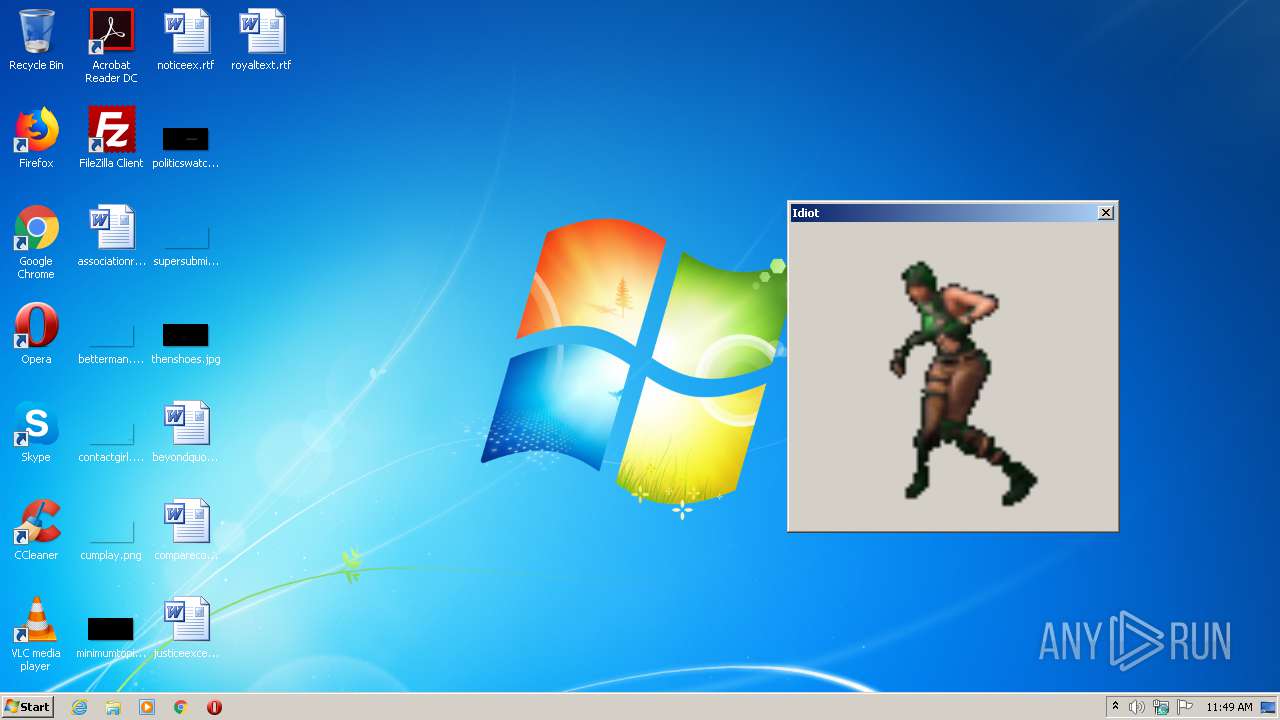
Task: Click the Idiot window title bar
Action: (943, 213)
